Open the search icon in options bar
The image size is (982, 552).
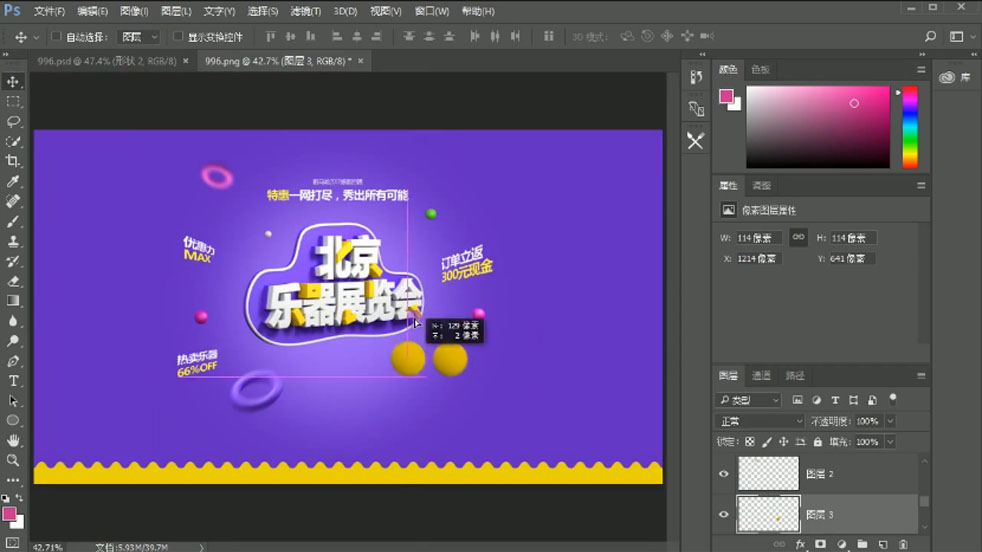pyautogui.click(x=931, y=36)
